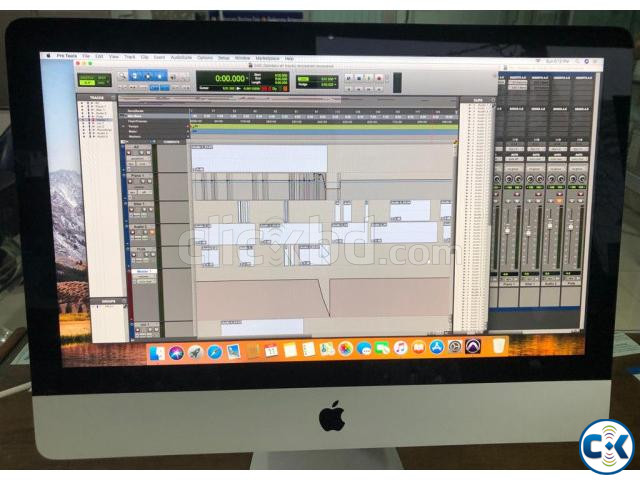The image size is (640, 480).
Task: Open the Edit menu
Action: point(99,56)
